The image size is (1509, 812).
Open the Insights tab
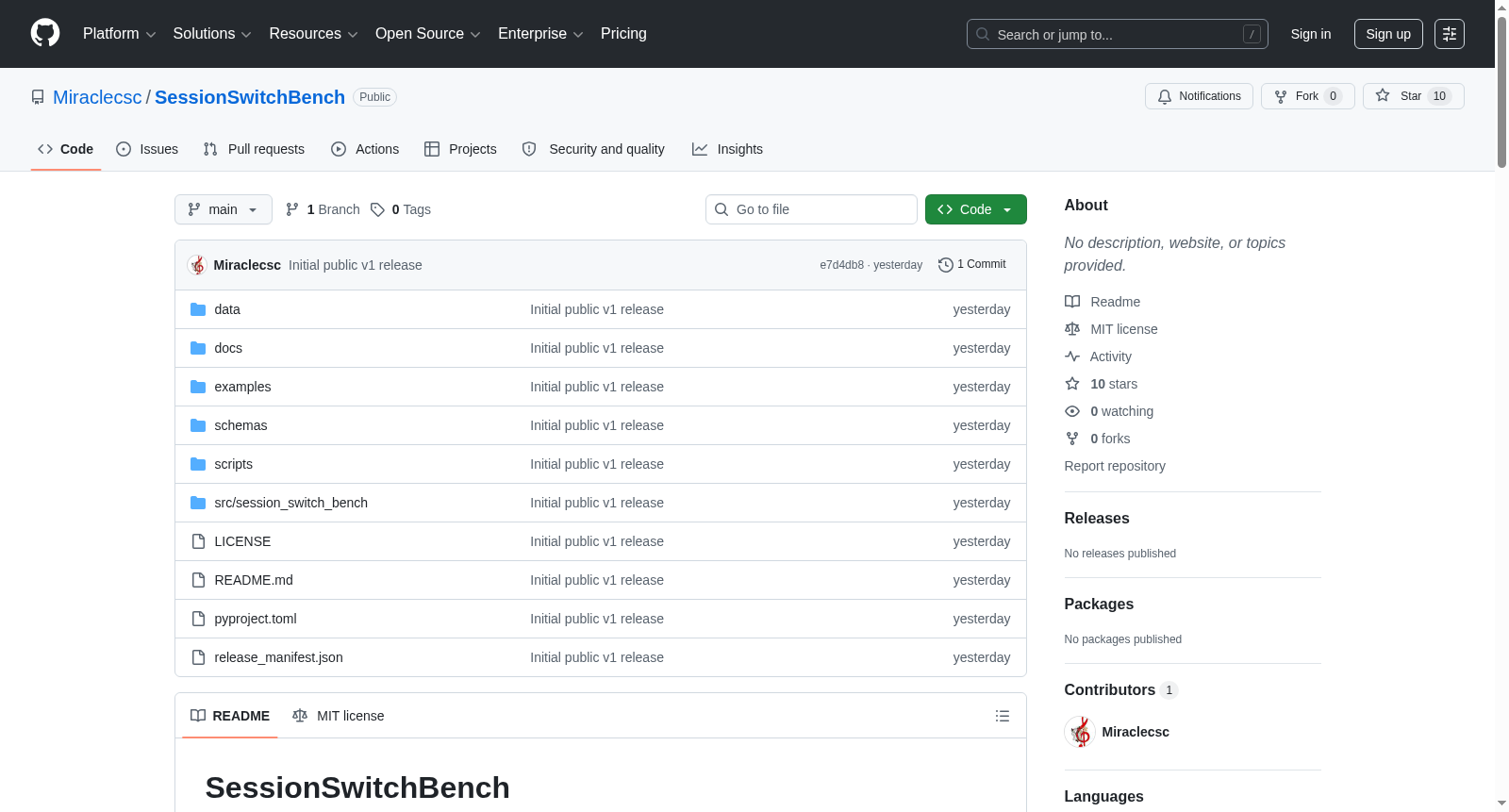pos(727,149)
